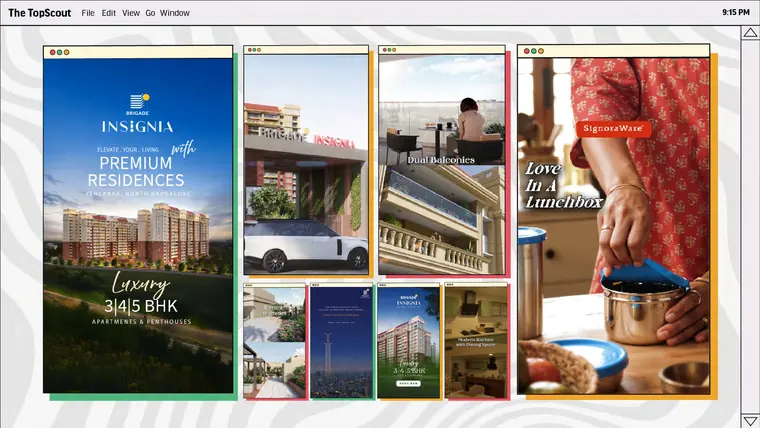760x428 pixels.
Task: Click green dot on SignoraWare window
Action: tap(534, 51)
